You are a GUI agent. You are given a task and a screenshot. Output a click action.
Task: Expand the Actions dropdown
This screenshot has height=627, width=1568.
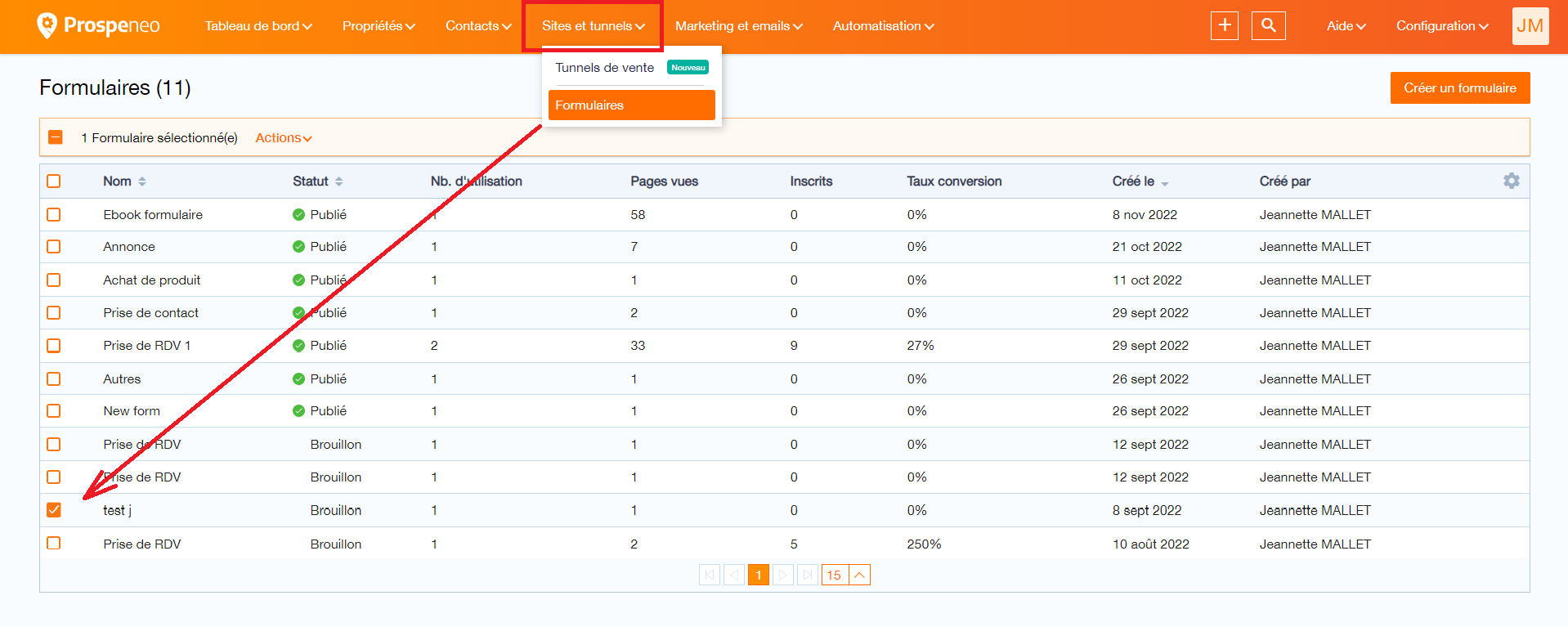(x=284, y=137)
